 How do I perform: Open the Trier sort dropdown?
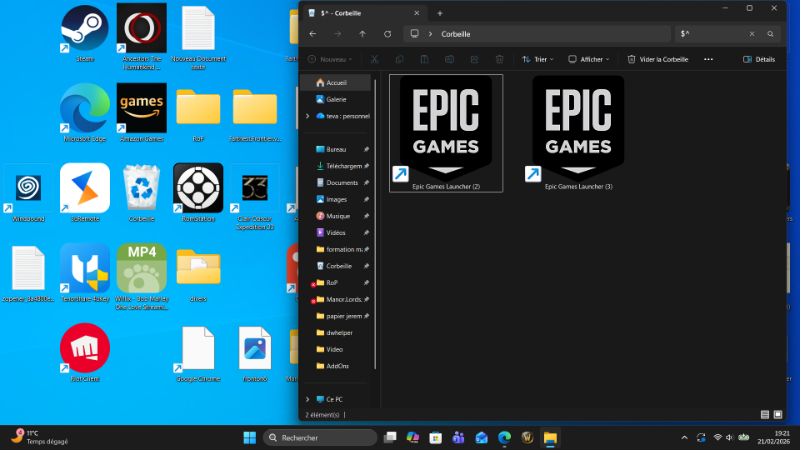tap(540, 59)
